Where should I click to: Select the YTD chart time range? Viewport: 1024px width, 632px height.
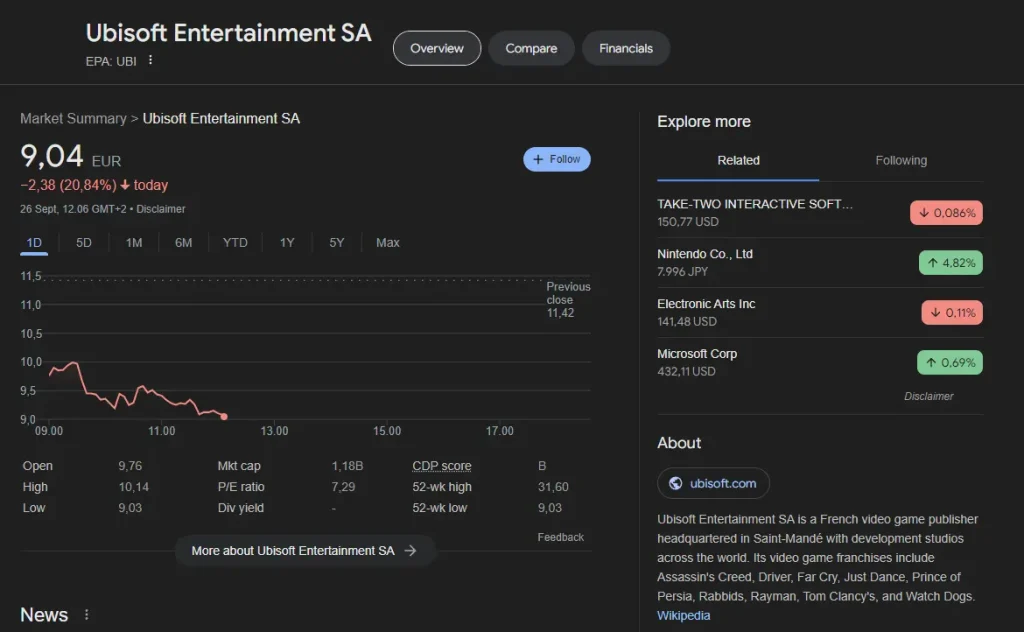tap(235, 243)
